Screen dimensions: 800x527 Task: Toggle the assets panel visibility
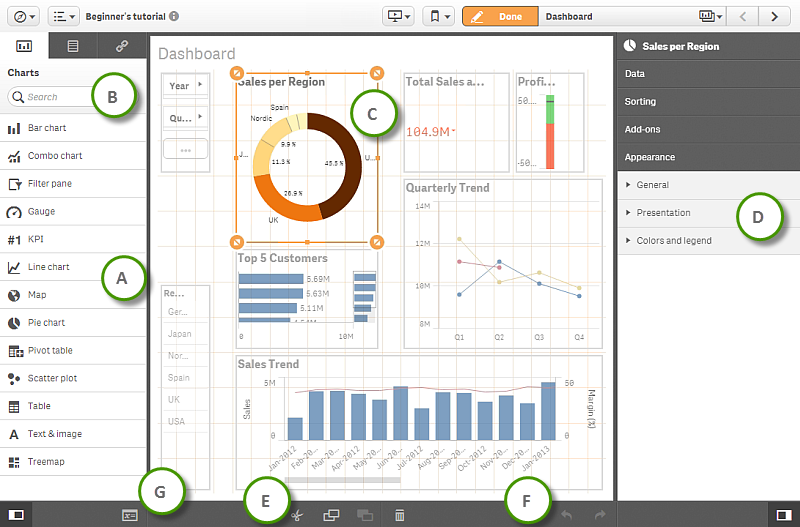(x=16, y=515)
